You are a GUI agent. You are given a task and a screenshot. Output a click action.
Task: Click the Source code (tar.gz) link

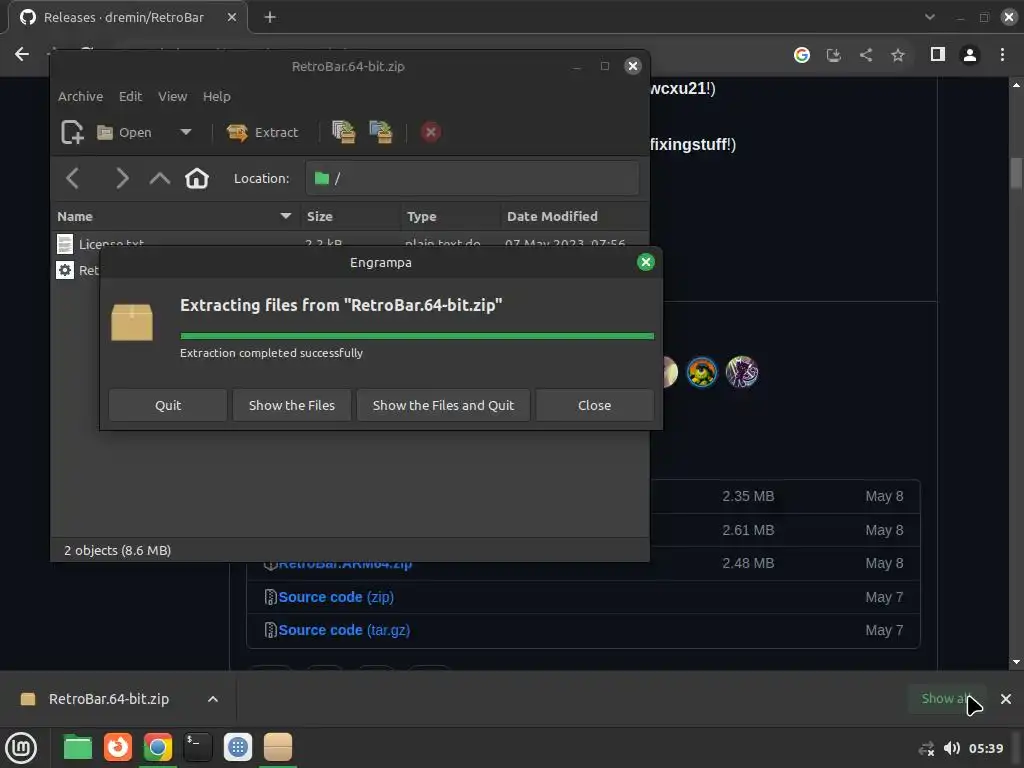pos(344,630)
